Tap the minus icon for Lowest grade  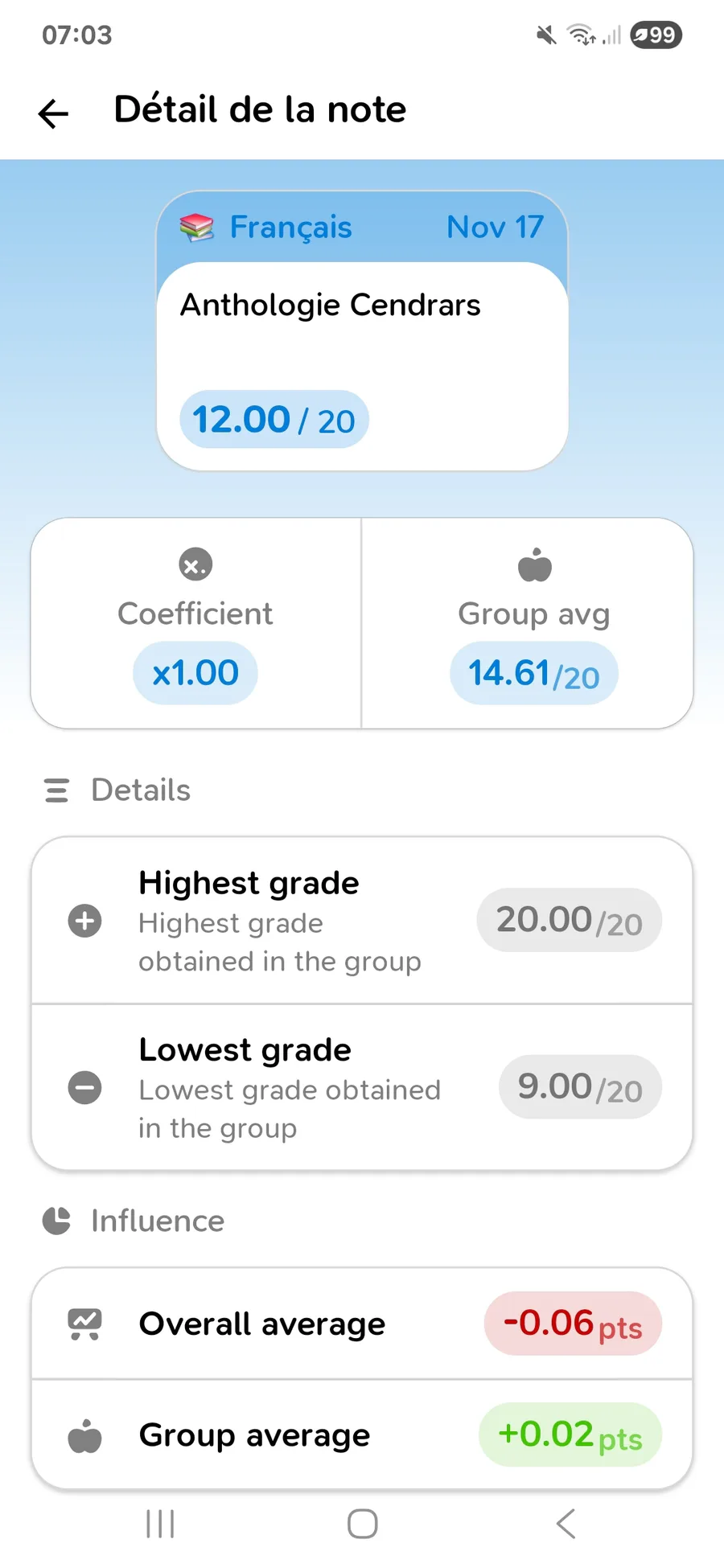coord(84,1088)
